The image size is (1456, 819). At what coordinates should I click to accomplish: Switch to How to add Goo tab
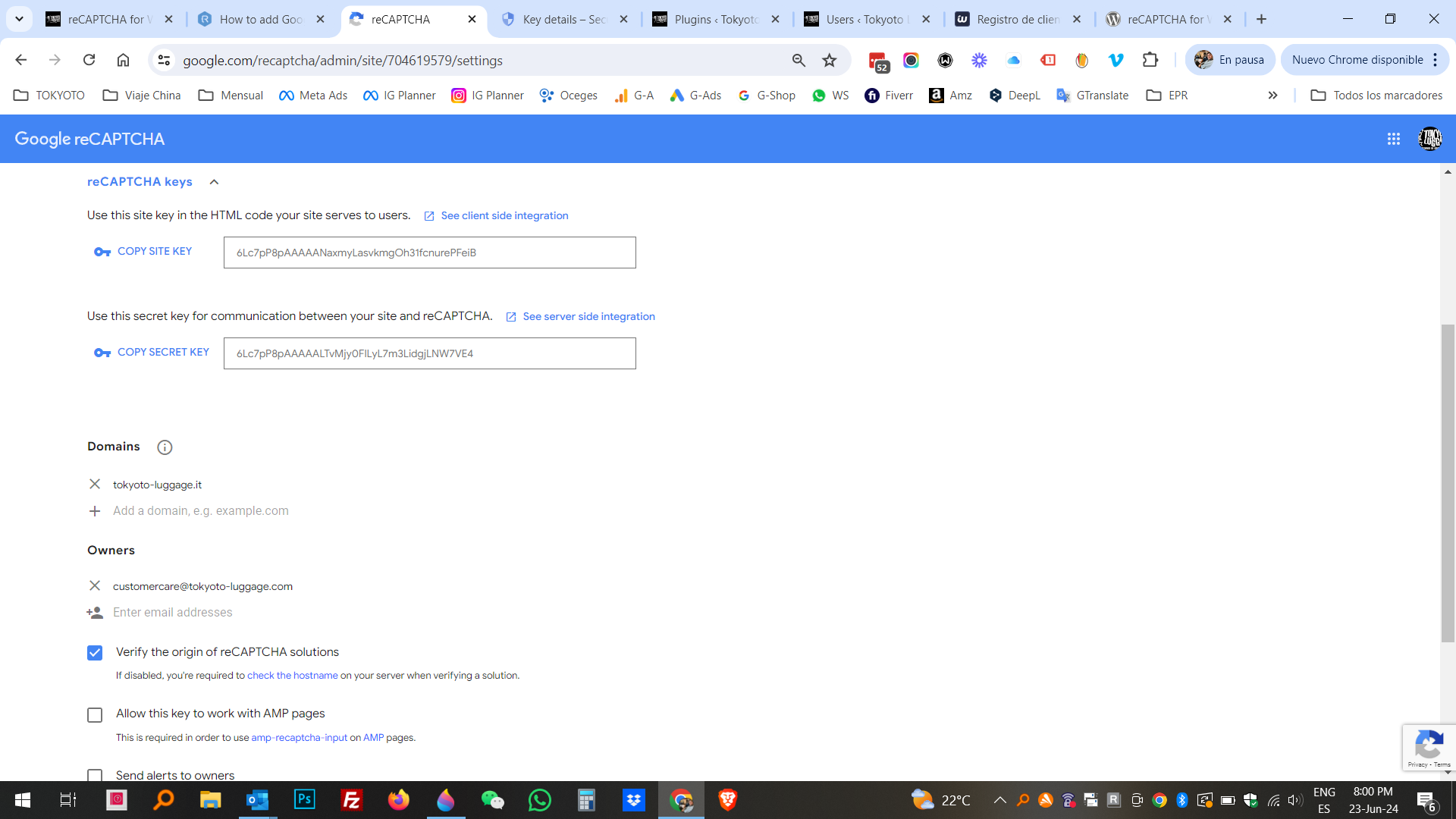click(x=261, y=20)
